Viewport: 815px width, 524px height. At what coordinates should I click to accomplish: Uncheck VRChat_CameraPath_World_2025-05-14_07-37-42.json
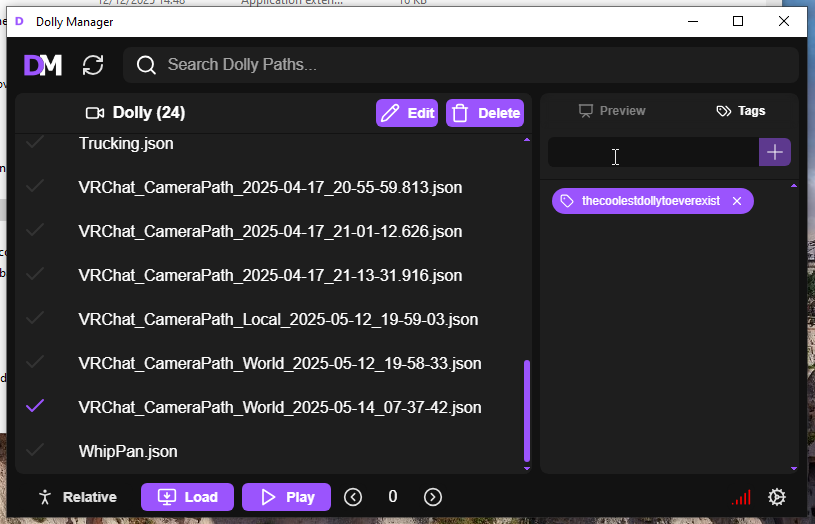tap(35, 407)
